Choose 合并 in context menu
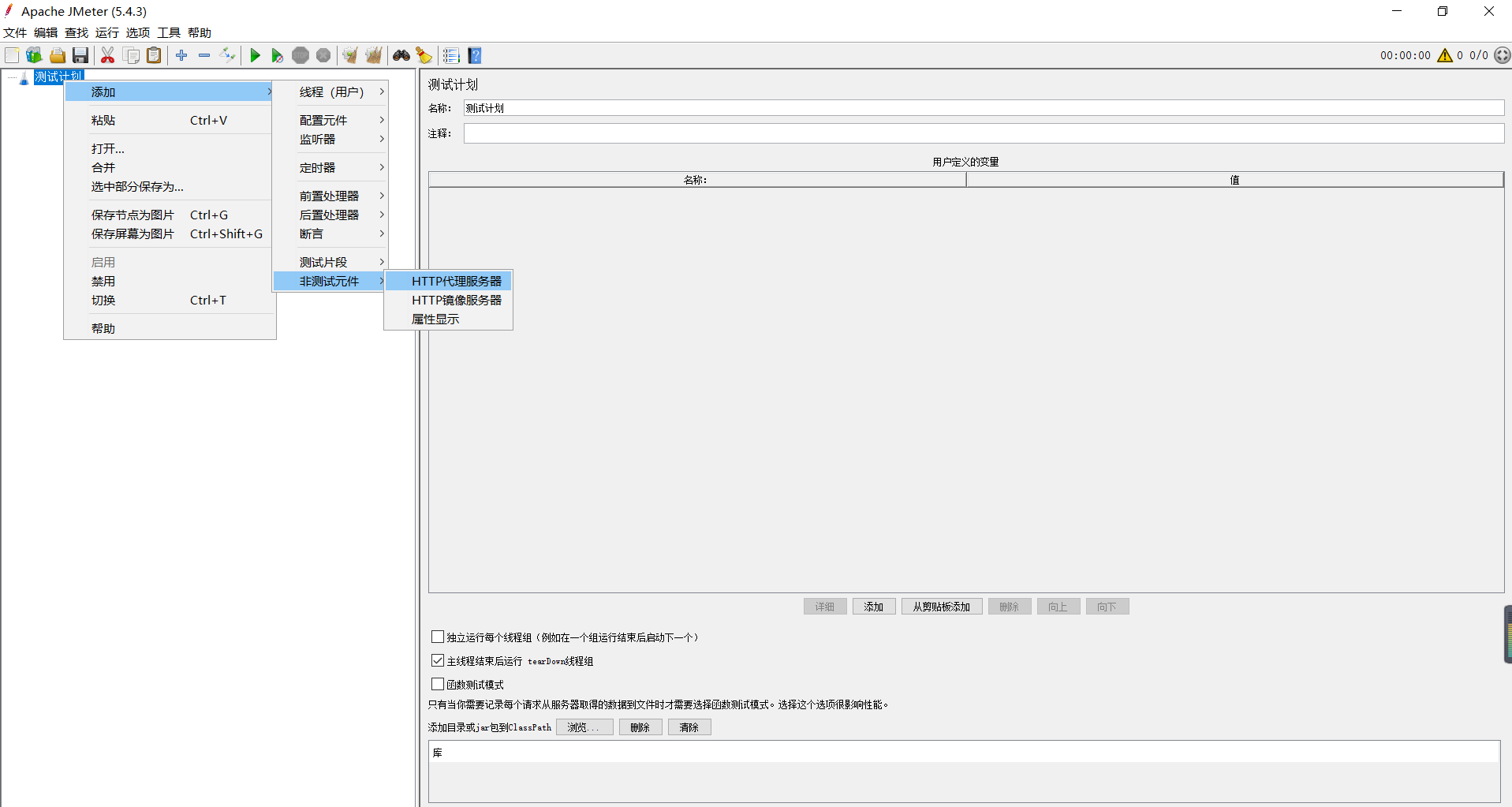Viewport: 1512px width, 807px height. (x=170, y=167)
